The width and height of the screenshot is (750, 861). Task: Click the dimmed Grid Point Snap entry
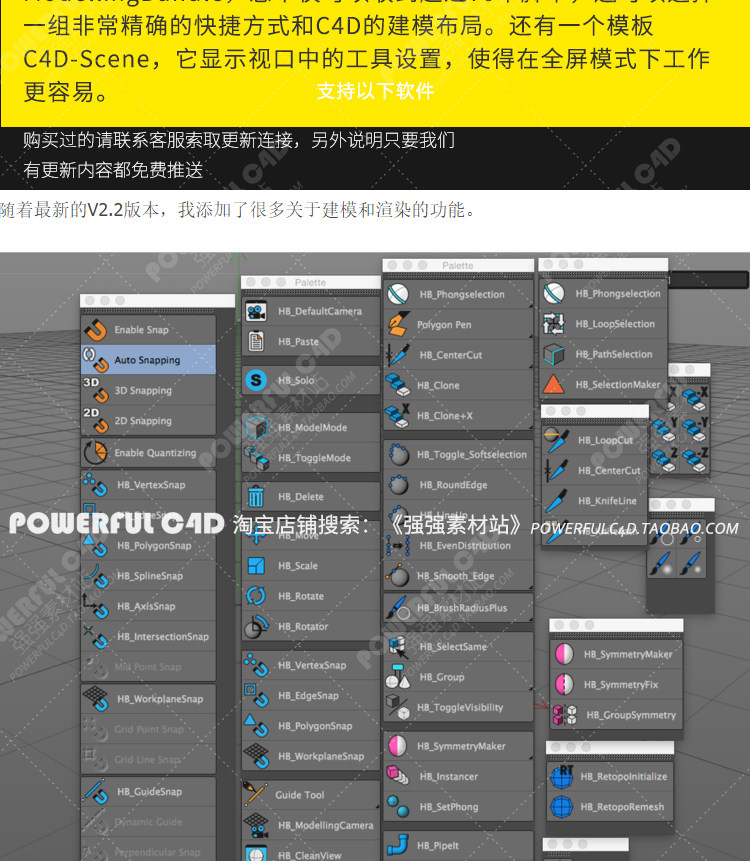148,729
